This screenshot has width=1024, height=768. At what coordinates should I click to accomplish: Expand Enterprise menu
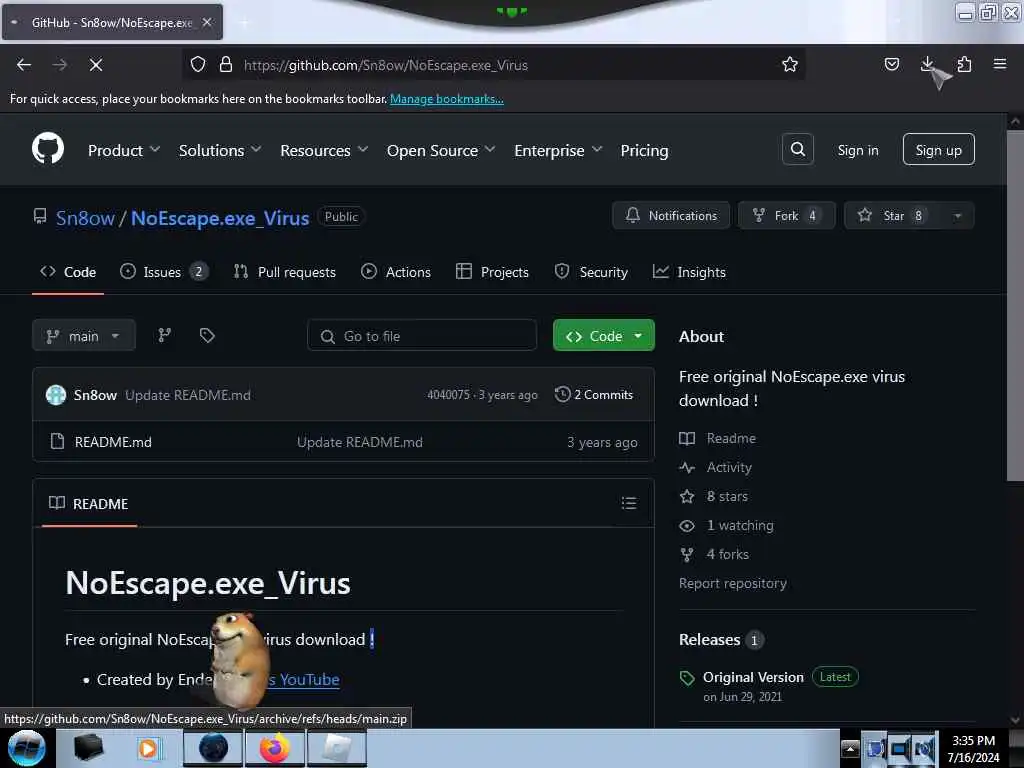coord(558,150)
